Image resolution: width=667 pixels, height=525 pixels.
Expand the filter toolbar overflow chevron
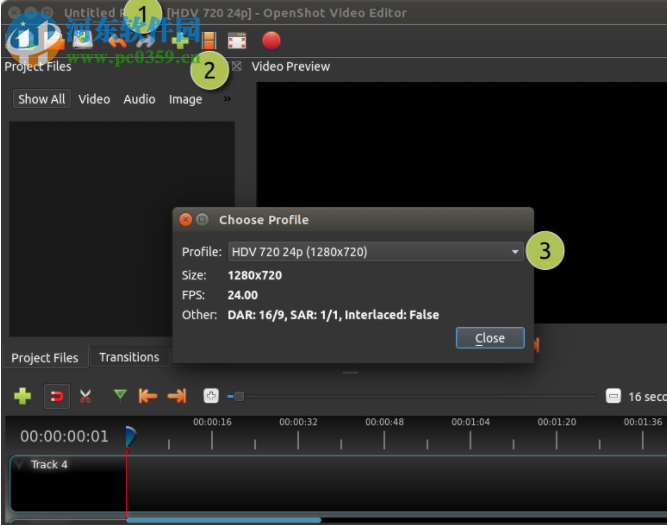[x=227, y=99]
